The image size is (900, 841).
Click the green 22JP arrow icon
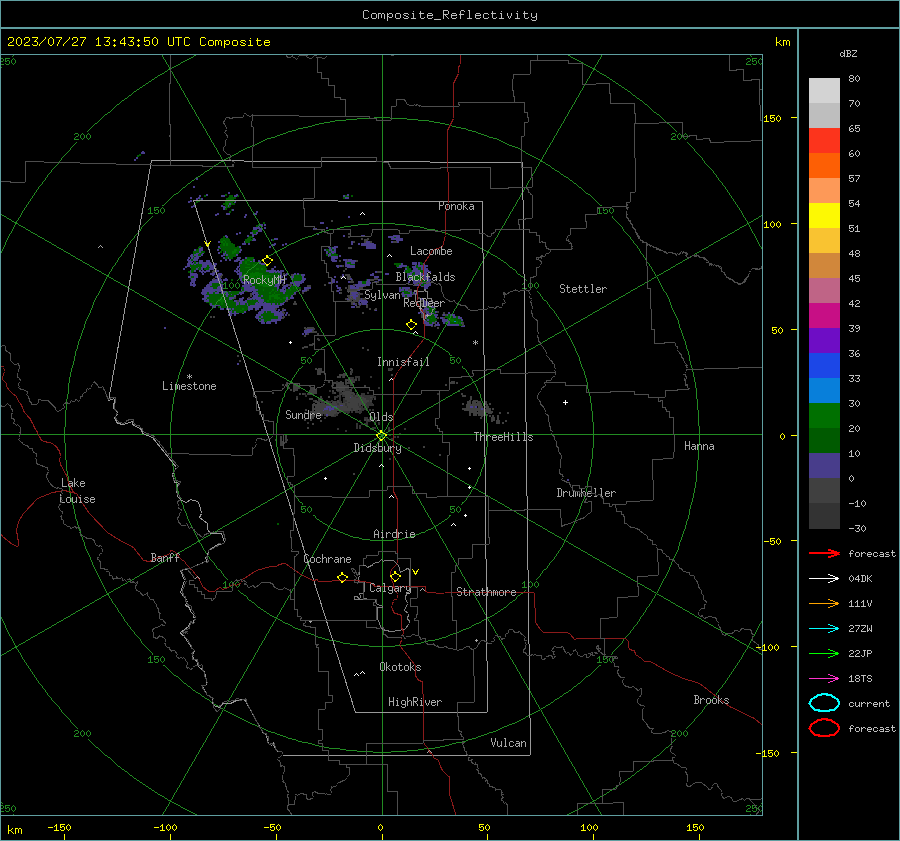click(824, 653)
